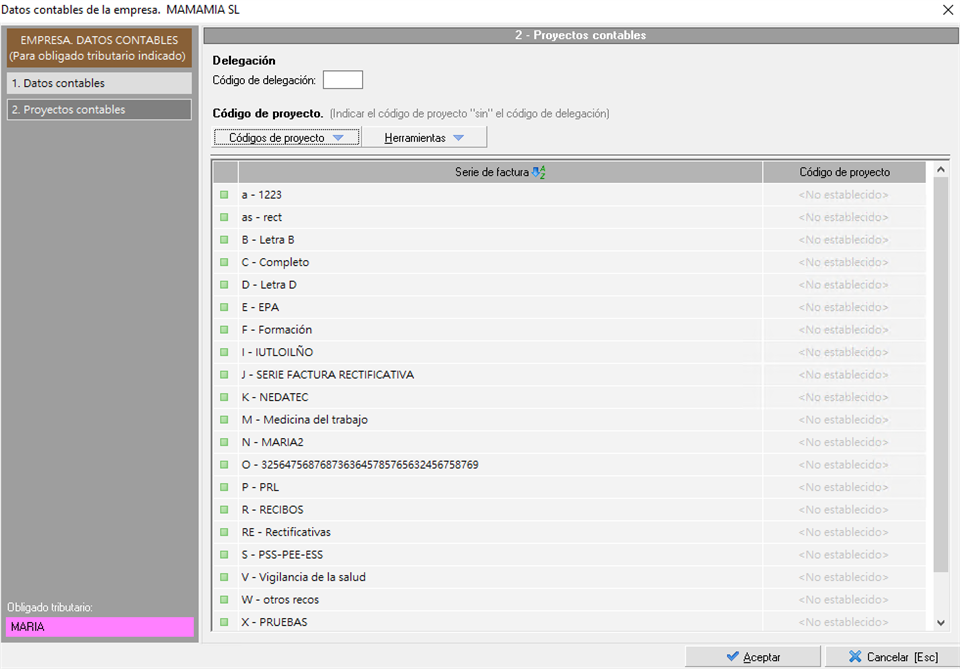The width and height of the screenshot is (960, 669).
Task: Select '2. Proyectos contables' in sidebar
Action: pos(99,110)
